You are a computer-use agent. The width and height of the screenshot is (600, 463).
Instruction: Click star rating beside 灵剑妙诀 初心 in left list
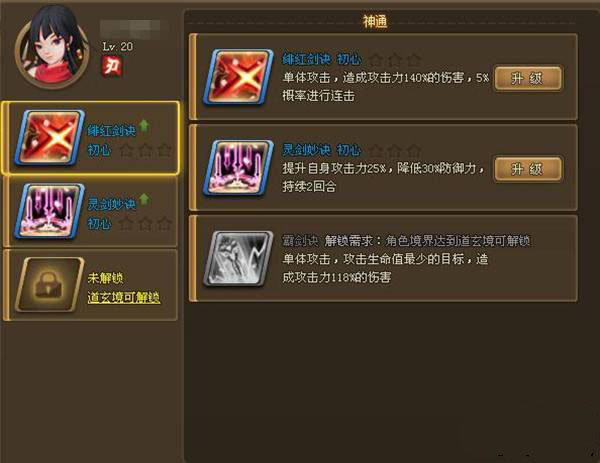coord(145,223)
